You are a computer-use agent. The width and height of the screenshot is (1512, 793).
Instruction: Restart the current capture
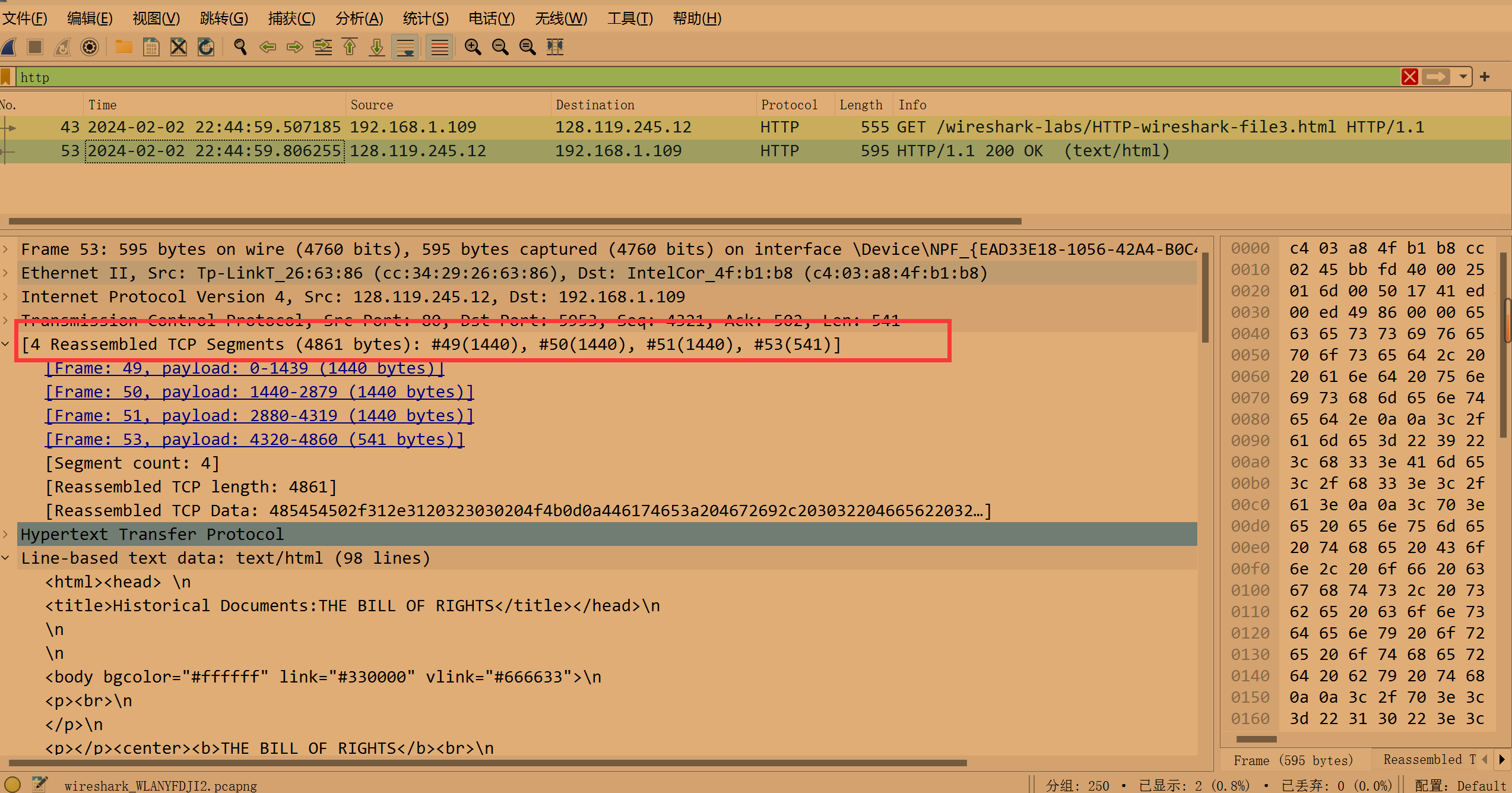tap(62, 46)
